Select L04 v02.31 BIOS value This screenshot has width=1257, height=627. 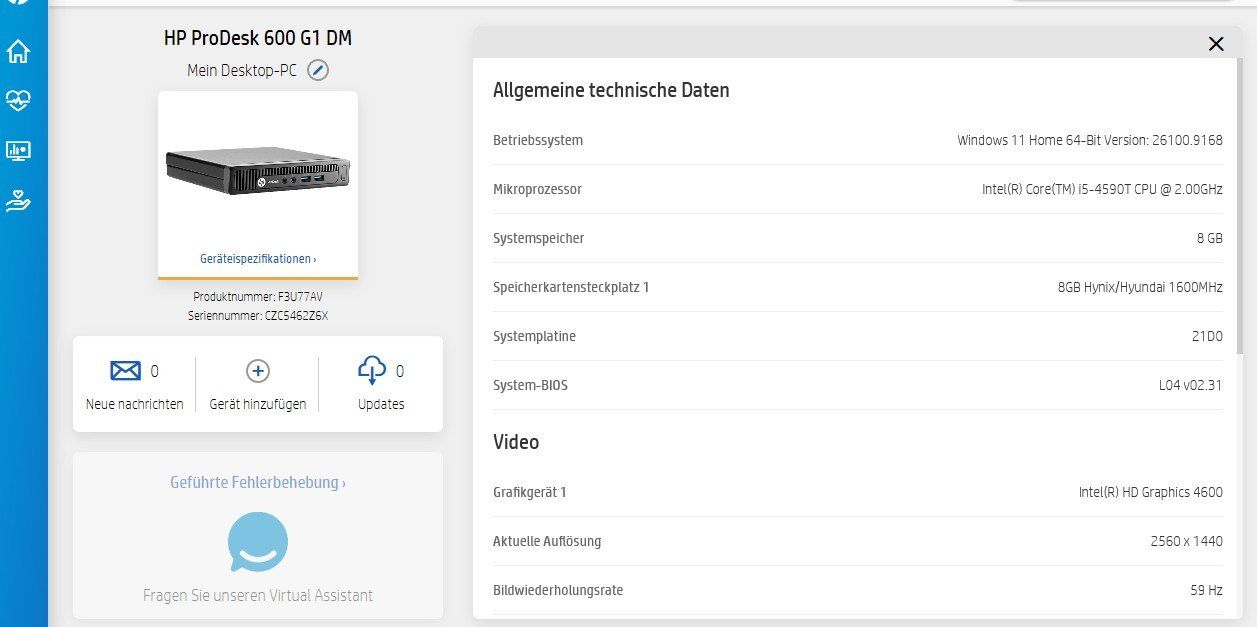tap(1190, 385)
